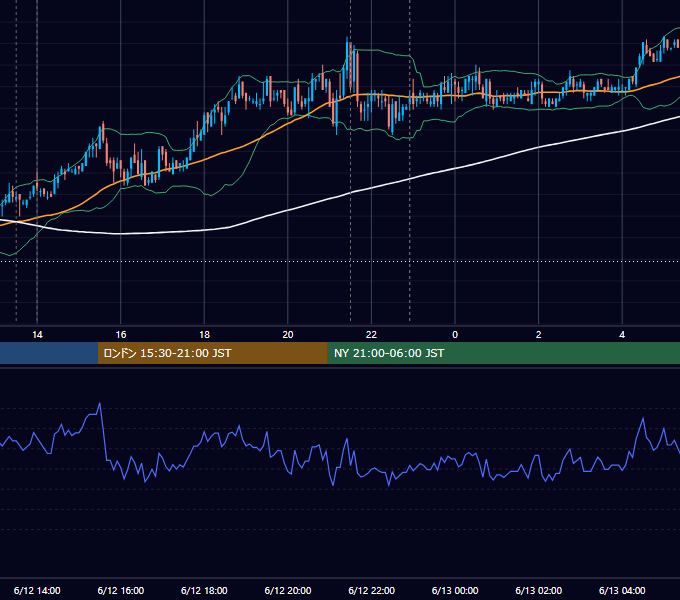This screenshot has width=680, height=600.
Task: Click hour label 16 on price chart axis
Action: (121, 335)
